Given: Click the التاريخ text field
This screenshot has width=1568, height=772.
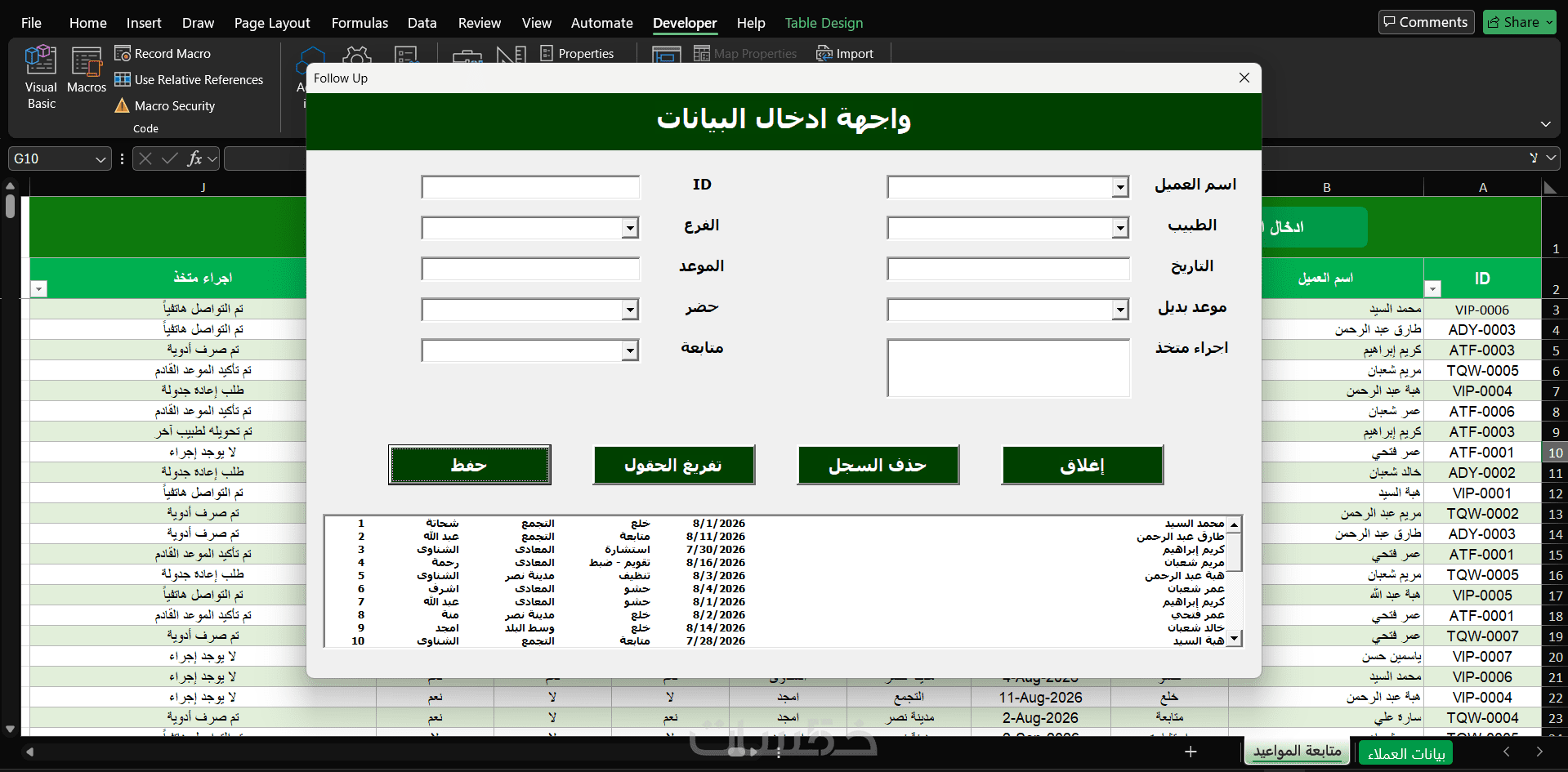Looking at the screenshot, I should pos(1008,269).
